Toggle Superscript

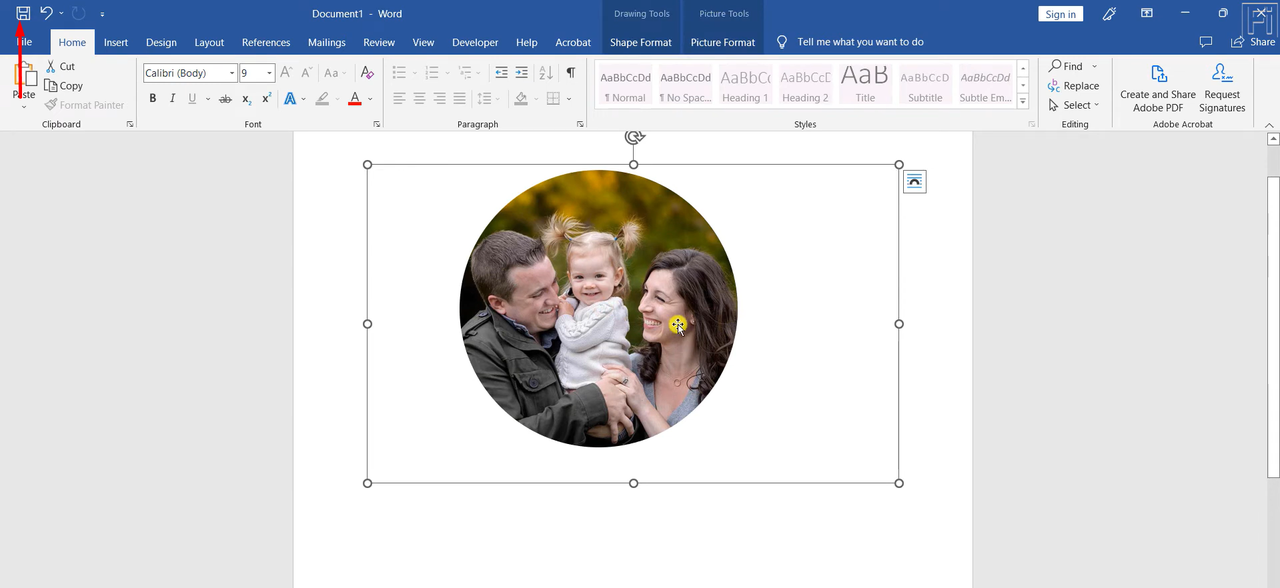click(x=266, y=99)
